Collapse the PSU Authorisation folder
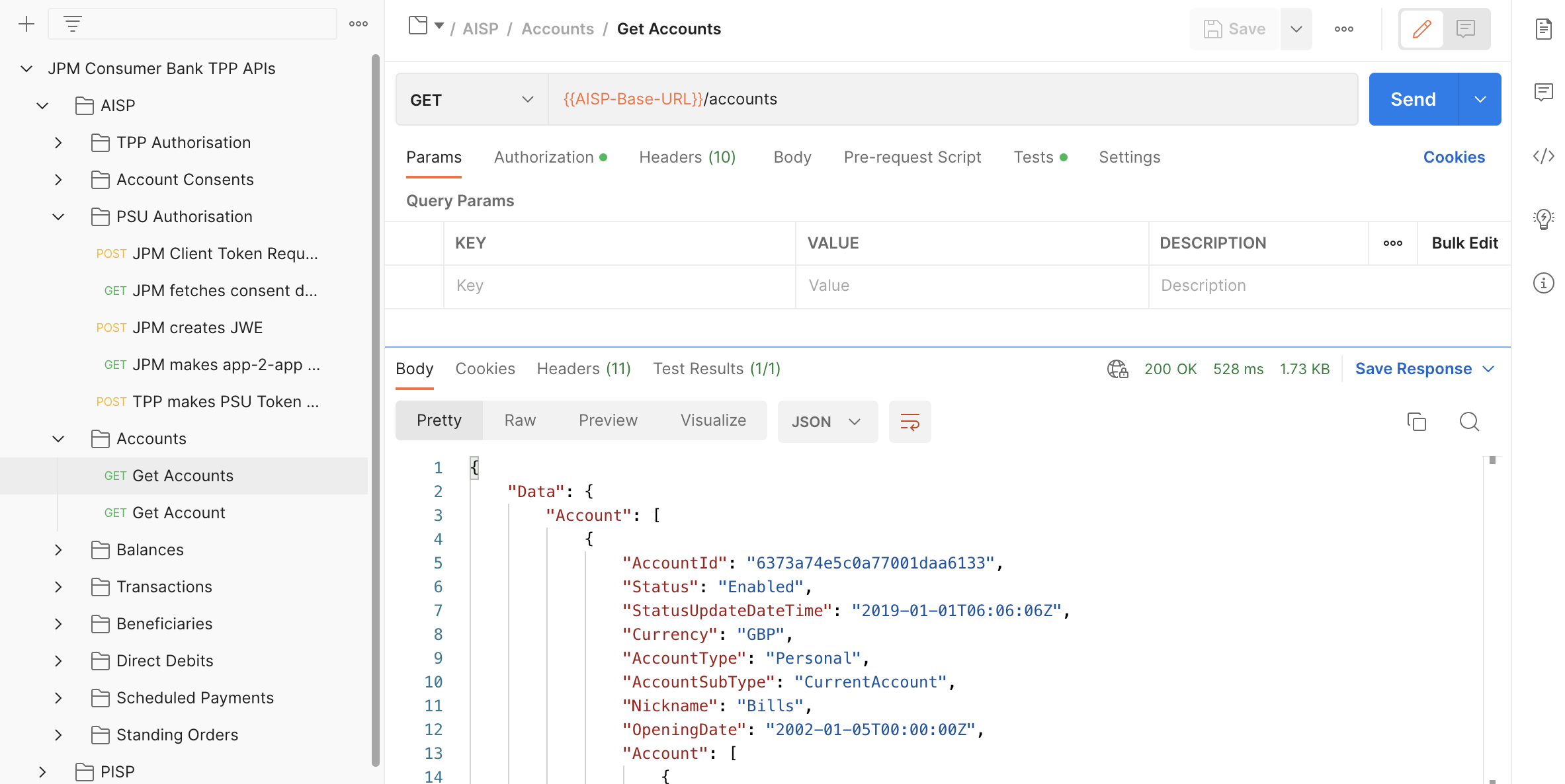This screenshot has height=784, width=1565. 58,217
